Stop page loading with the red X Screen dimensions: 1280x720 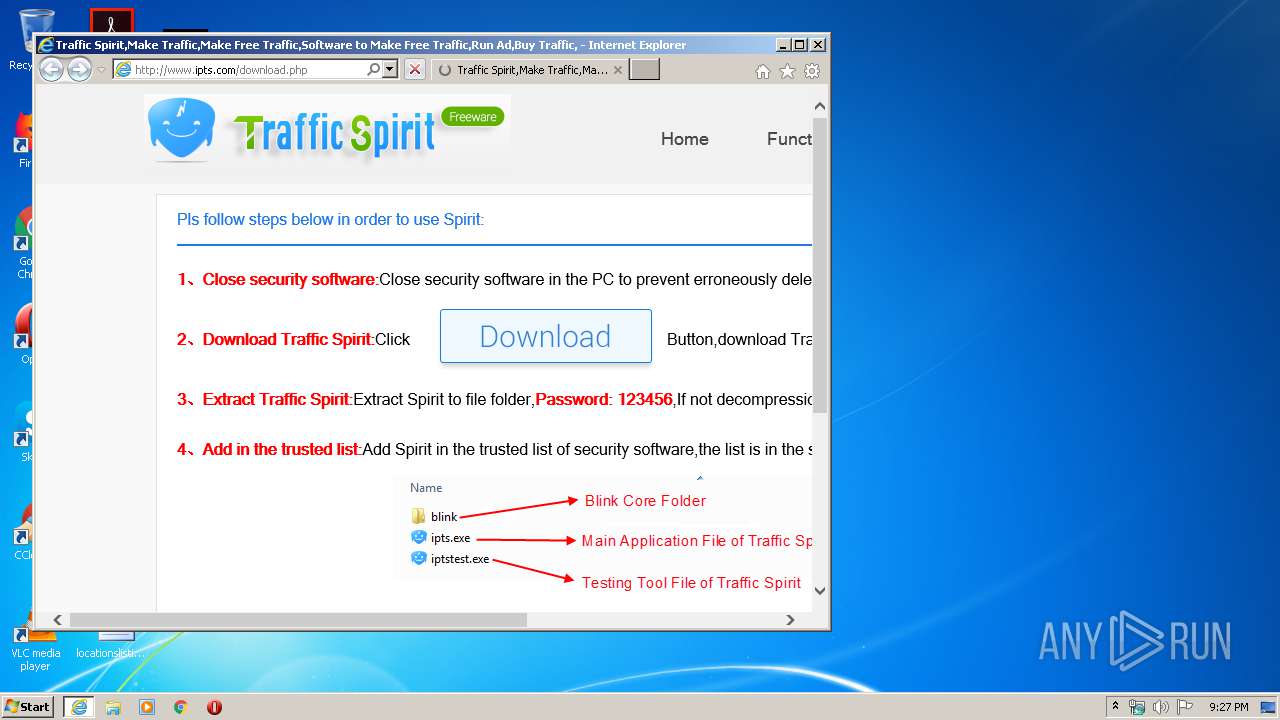point(415,70)
